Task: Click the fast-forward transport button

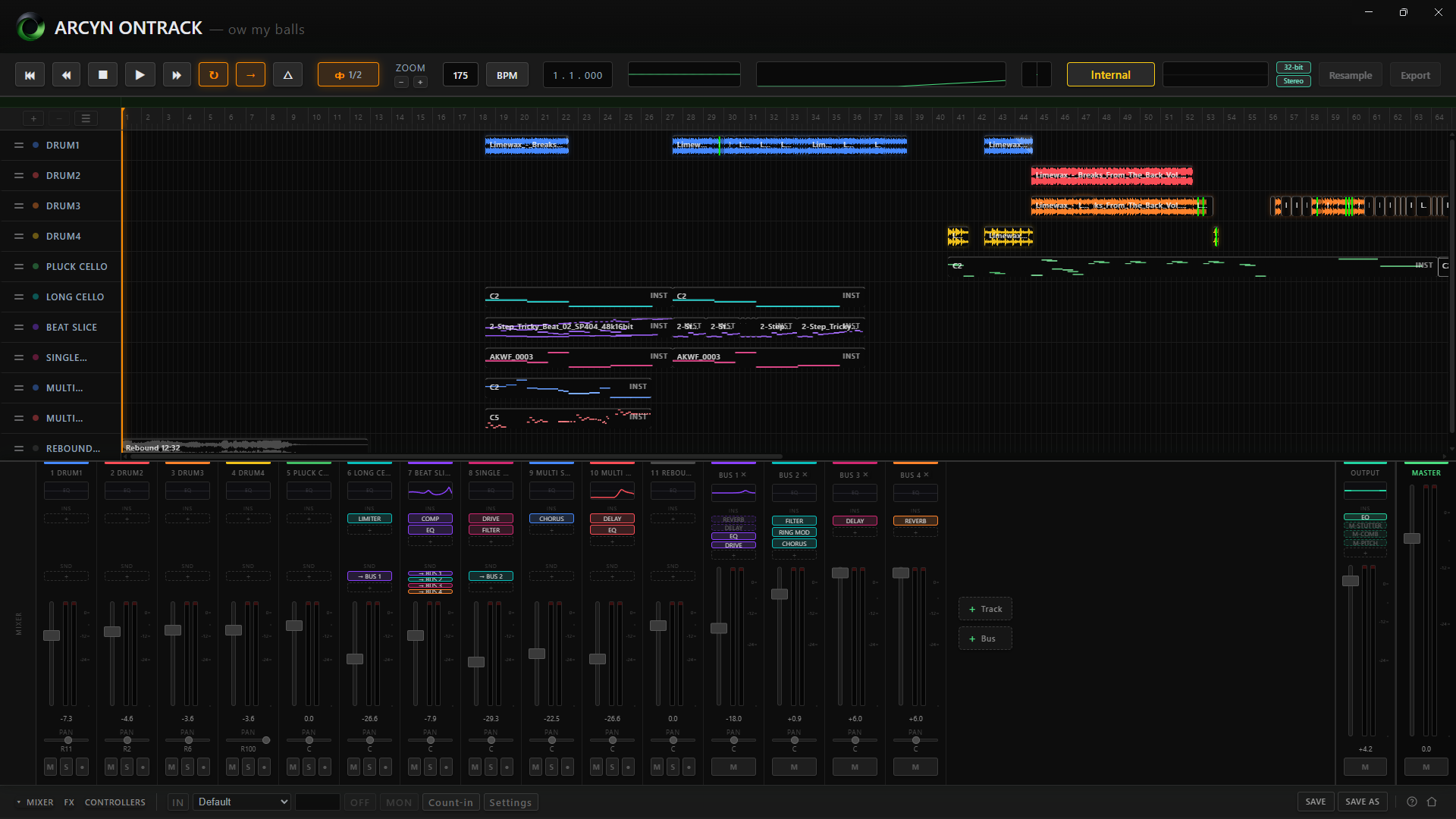Action: tap(177, 75)
